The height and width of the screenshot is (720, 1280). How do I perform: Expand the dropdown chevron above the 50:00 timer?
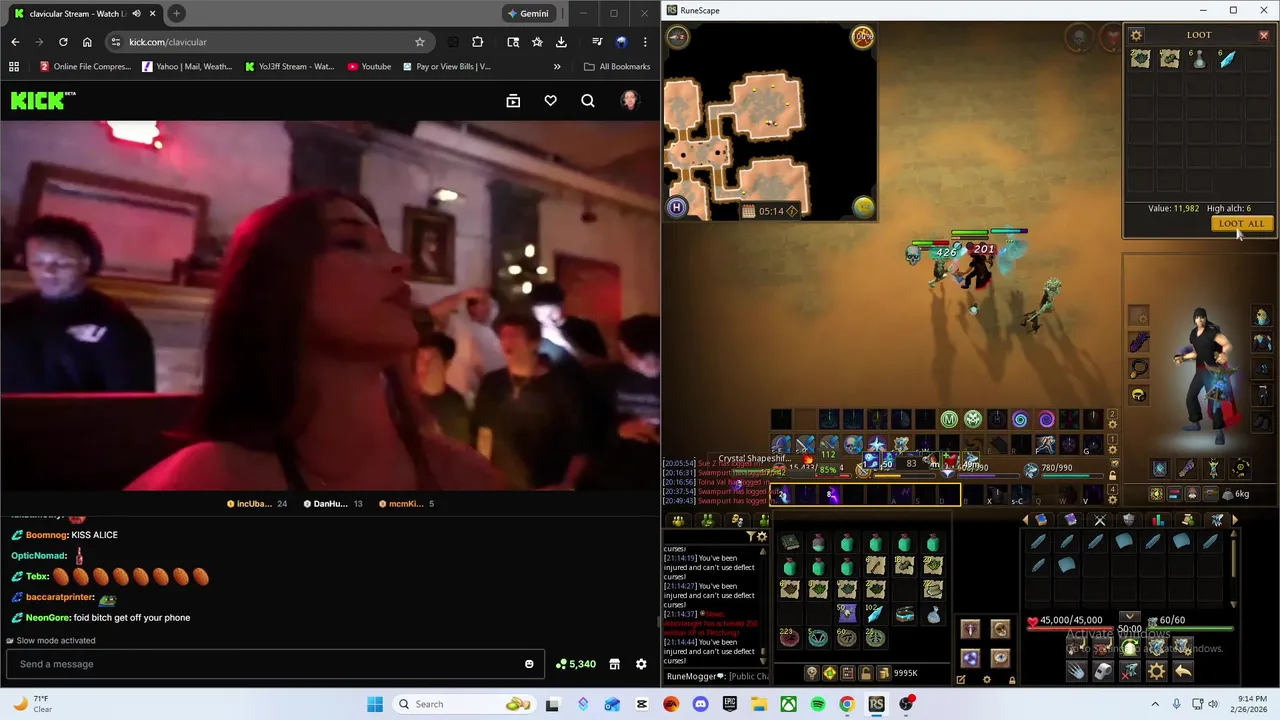1129,616
